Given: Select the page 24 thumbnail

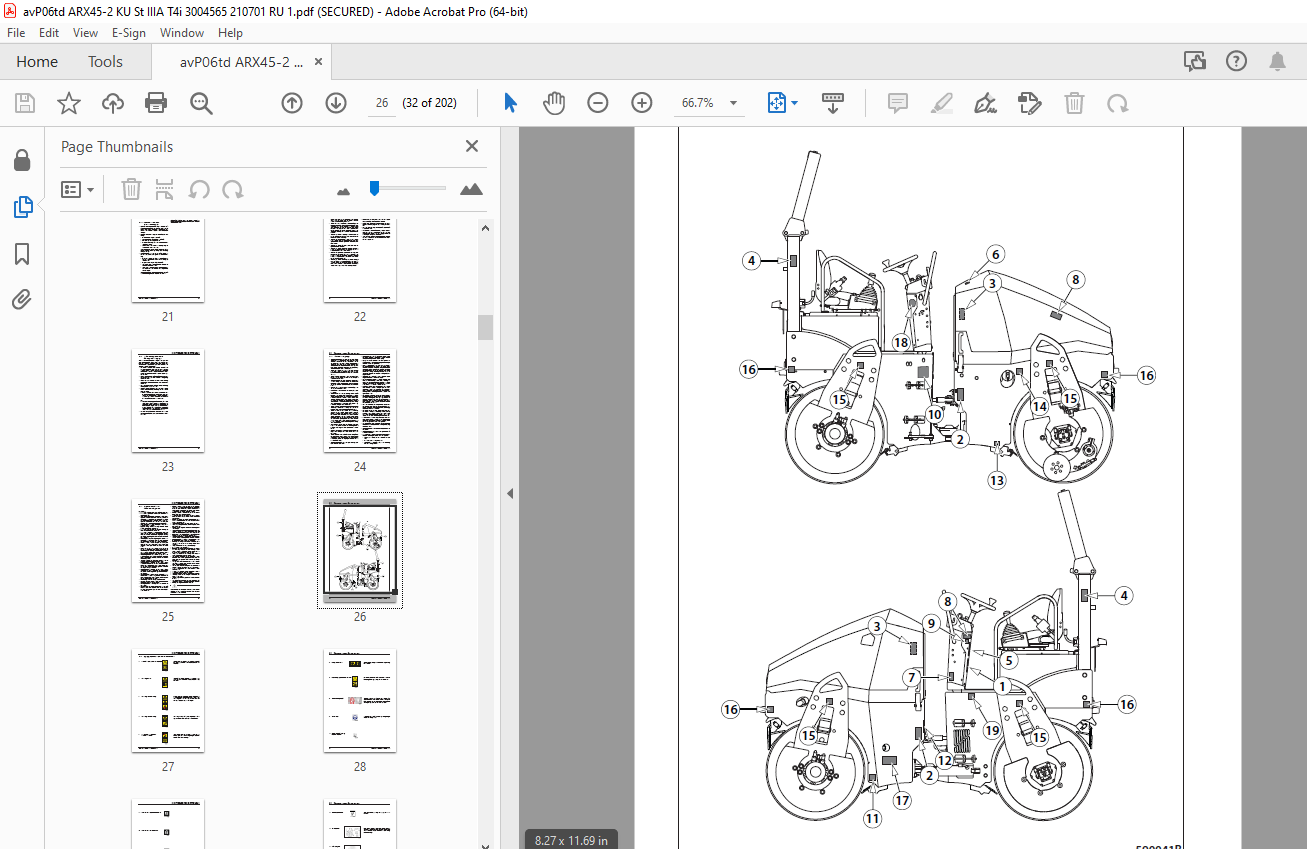Looking at the screenshot, I should [x=360, y=401].
